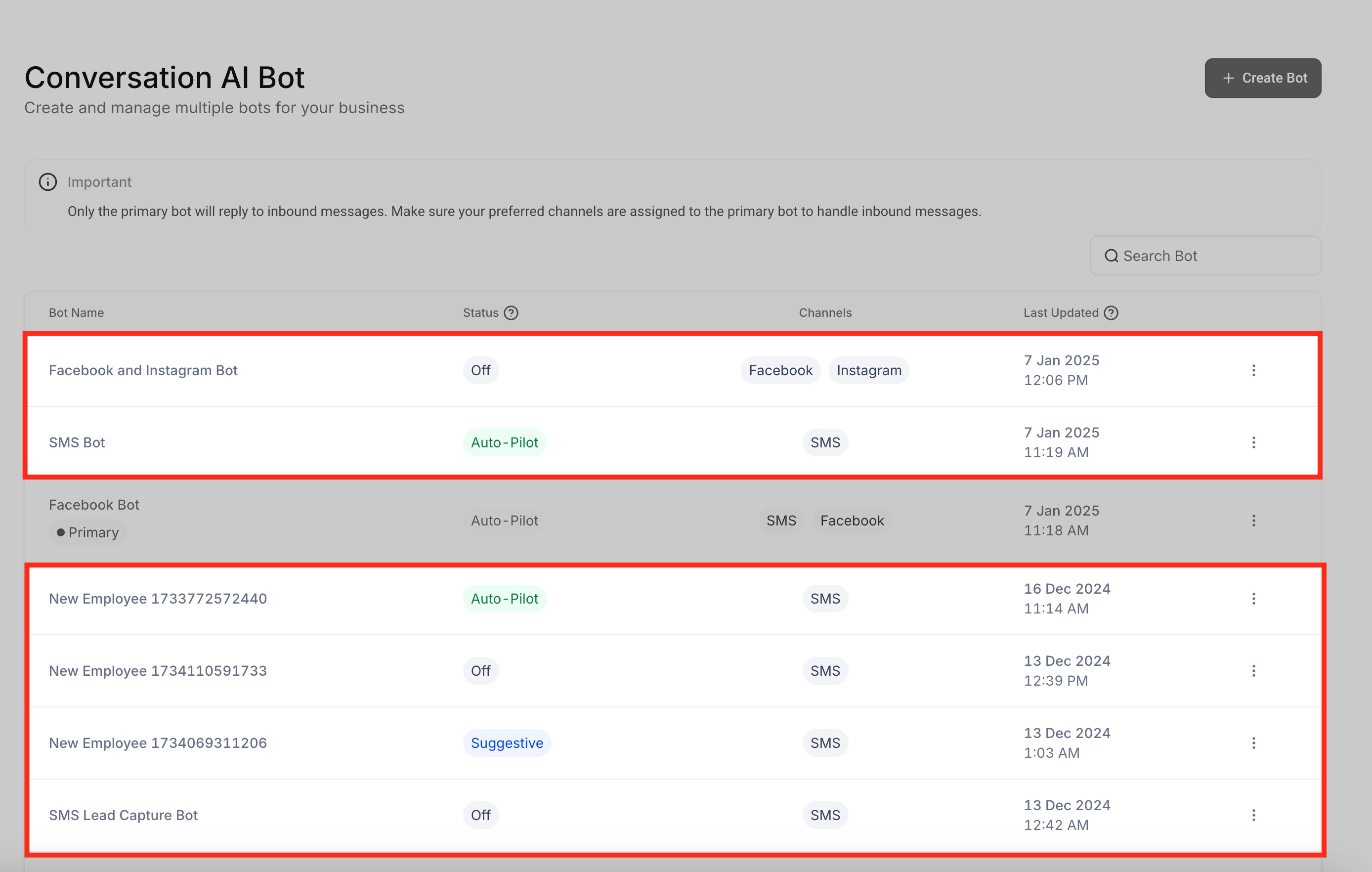1372x872 pixels.
Task: Click into the Search Bot field
Action: click(1214, 256)
